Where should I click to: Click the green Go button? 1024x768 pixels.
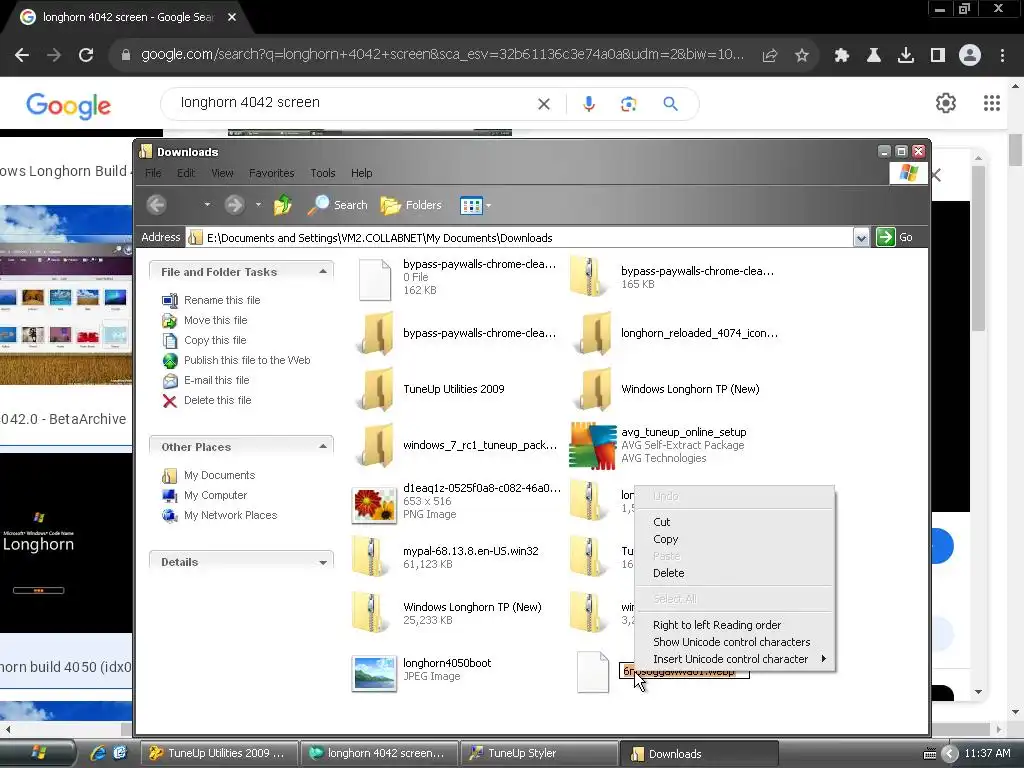(895, 237)
